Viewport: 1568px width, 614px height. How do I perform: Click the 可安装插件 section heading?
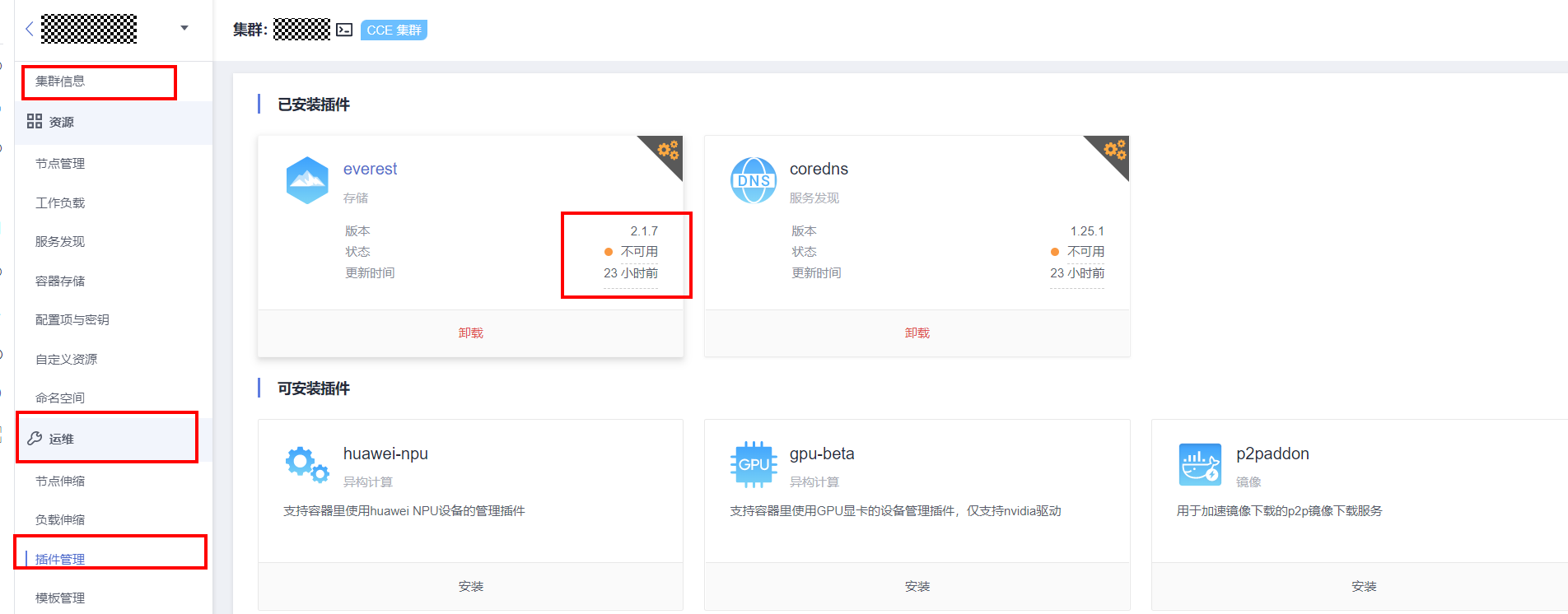pos(314,388)
